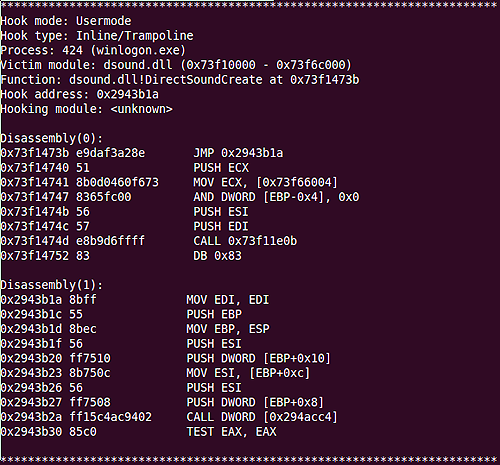
Task: Click the 'Victim module: dsound.dll' line
Action: point(176,65)
